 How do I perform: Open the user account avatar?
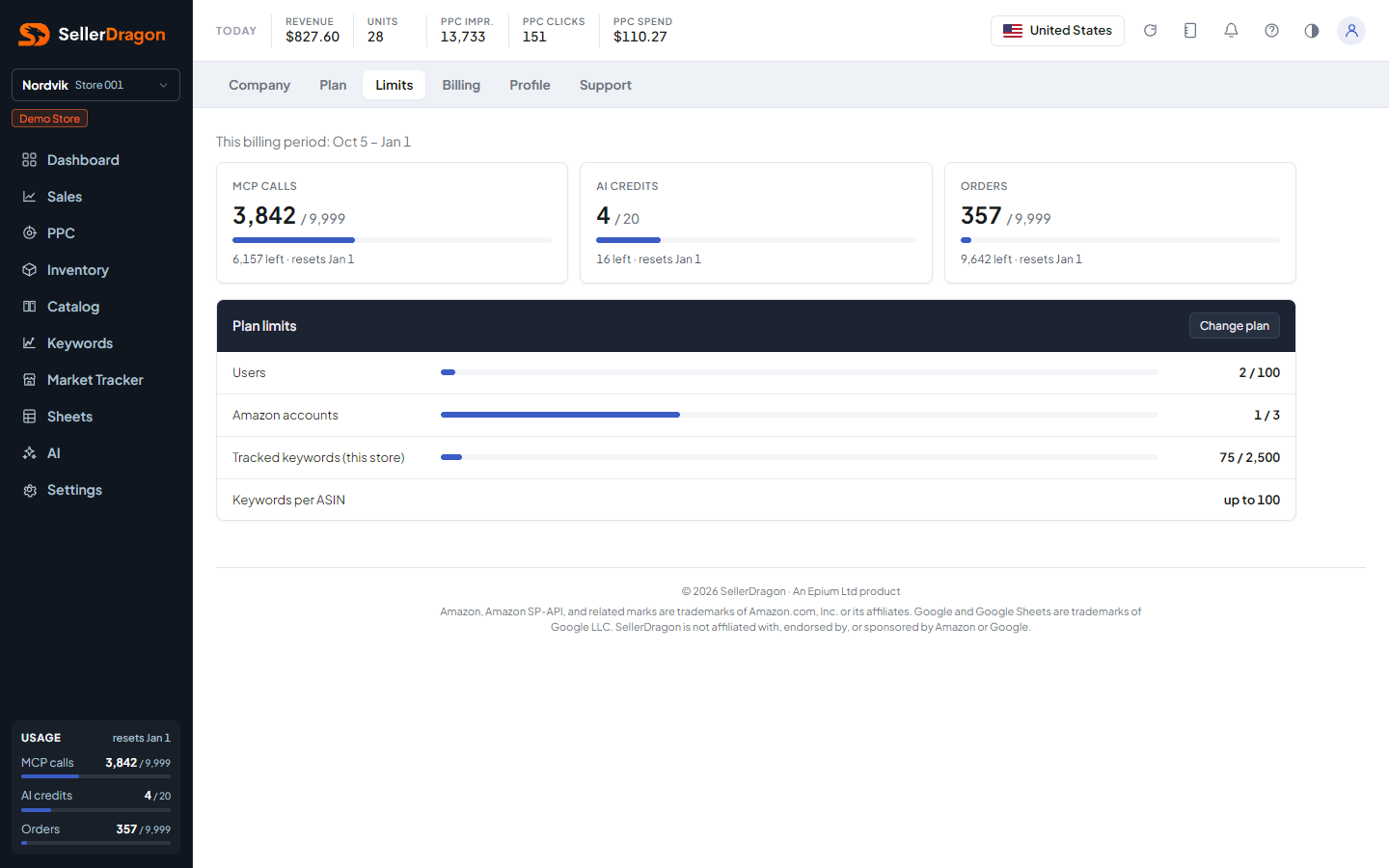click(x=1351, y=31)
